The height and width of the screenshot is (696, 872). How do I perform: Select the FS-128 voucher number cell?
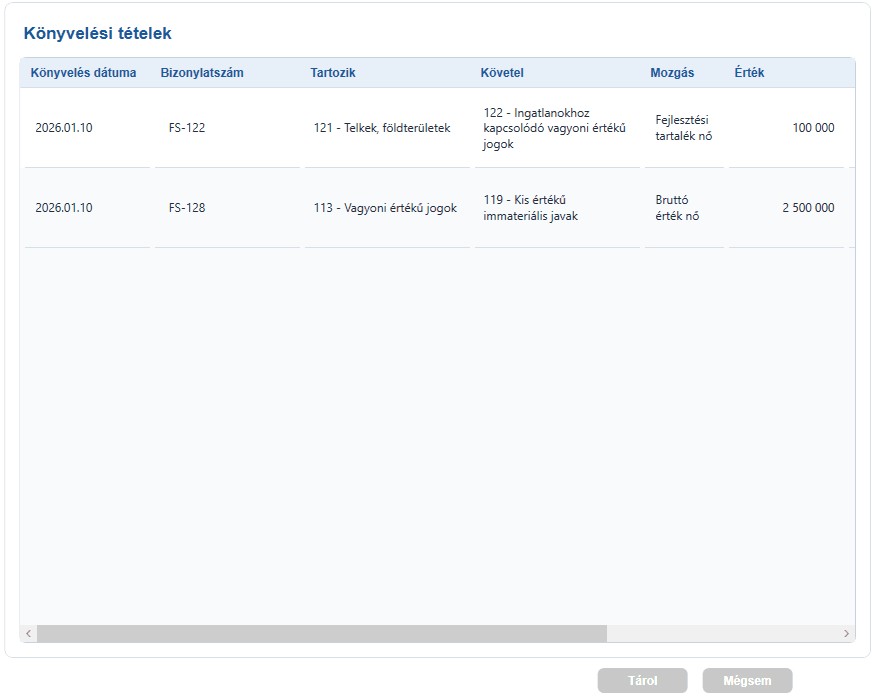(227, 208)
